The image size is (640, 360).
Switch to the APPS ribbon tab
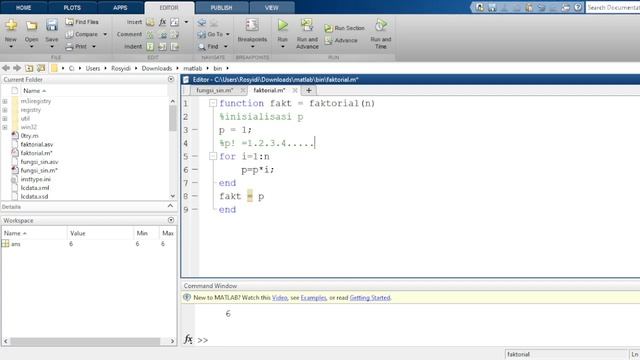point(120,7)
